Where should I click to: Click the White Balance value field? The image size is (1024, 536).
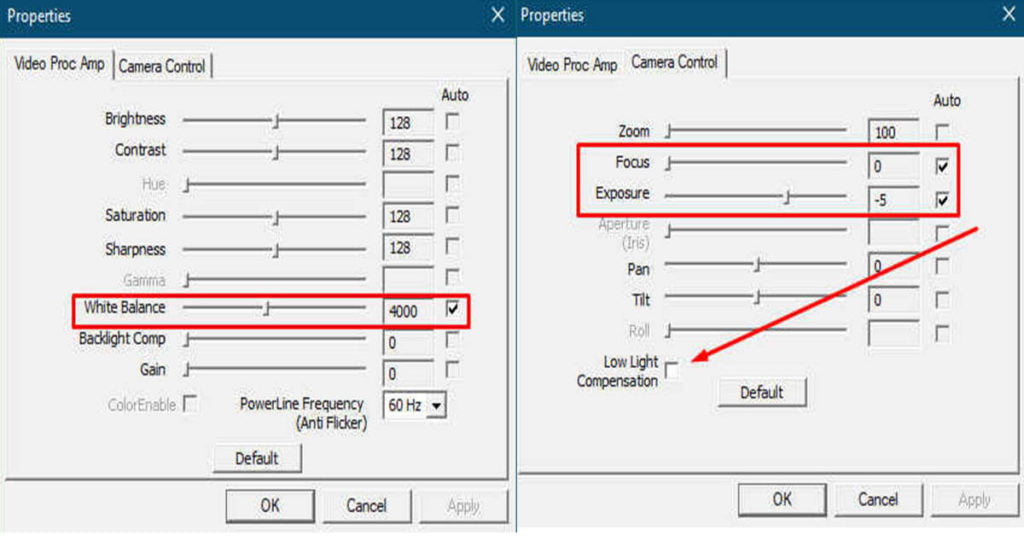(408, 311)
